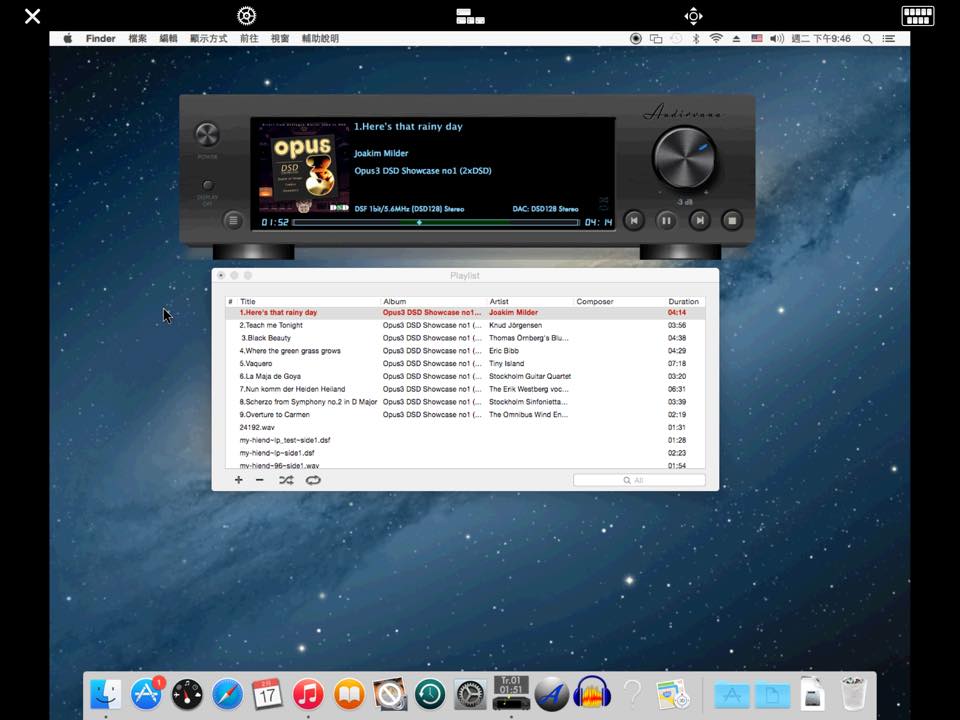Open the volume control in the menu bar
This screenshot has width=960, height=720.
coord(777,39)
